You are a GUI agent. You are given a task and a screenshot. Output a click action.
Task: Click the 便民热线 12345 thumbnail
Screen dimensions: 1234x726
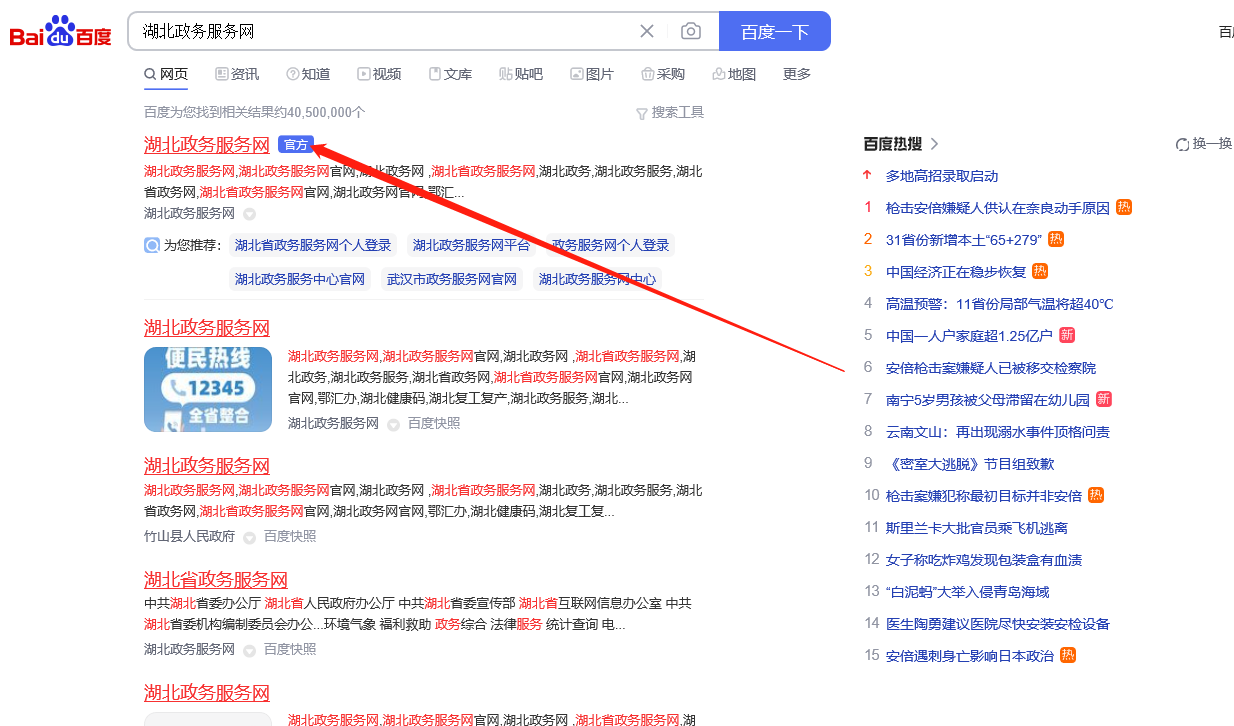point(208,389)
